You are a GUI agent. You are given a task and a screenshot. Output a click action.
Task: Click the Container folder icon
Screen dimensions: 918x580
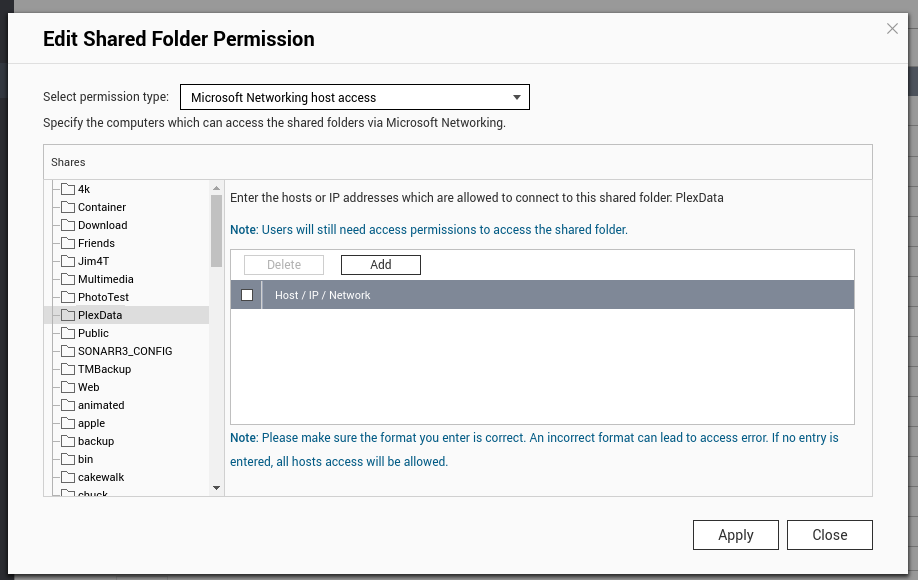coord(68,207)
